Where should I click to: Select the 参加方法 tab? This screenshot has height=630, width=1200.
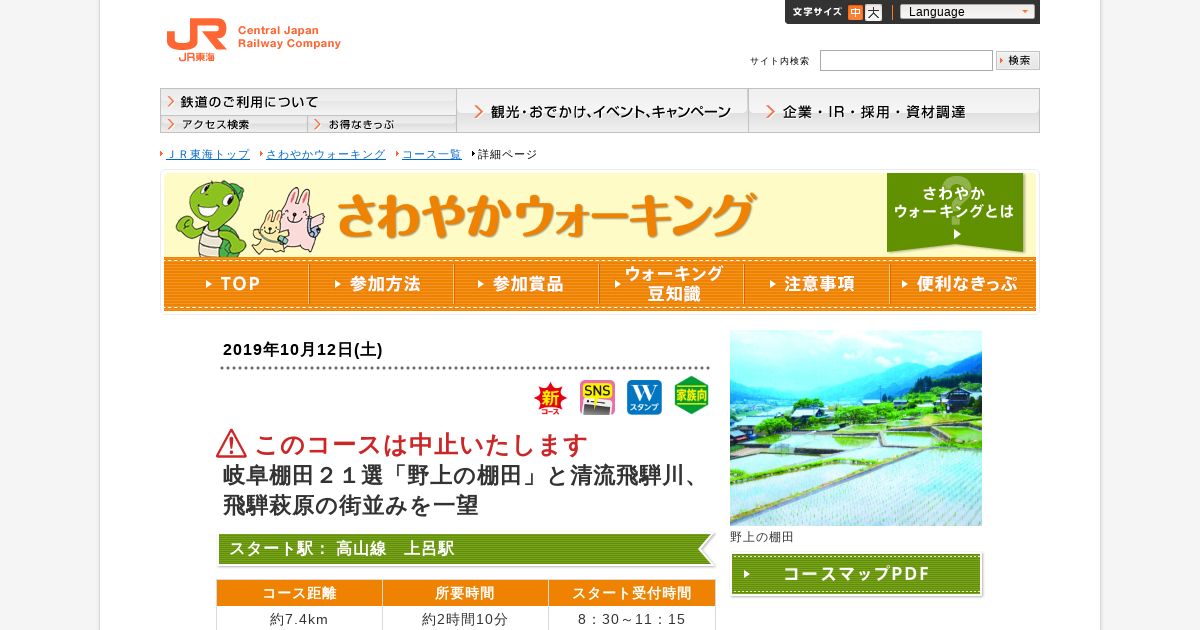click(381, 284)
